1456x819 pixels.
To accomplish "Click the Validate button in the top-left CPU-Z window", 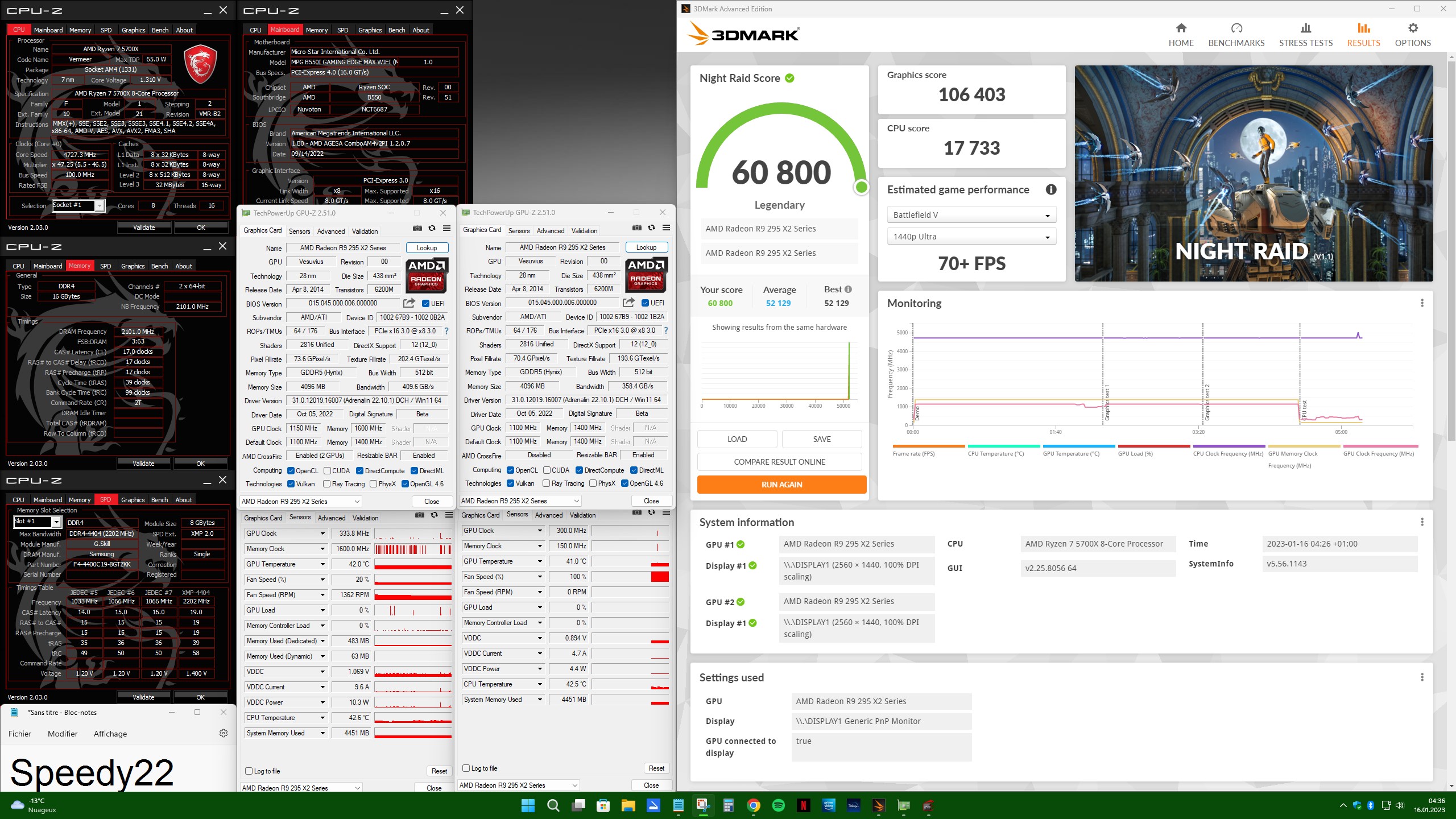I will coord(144,227).
